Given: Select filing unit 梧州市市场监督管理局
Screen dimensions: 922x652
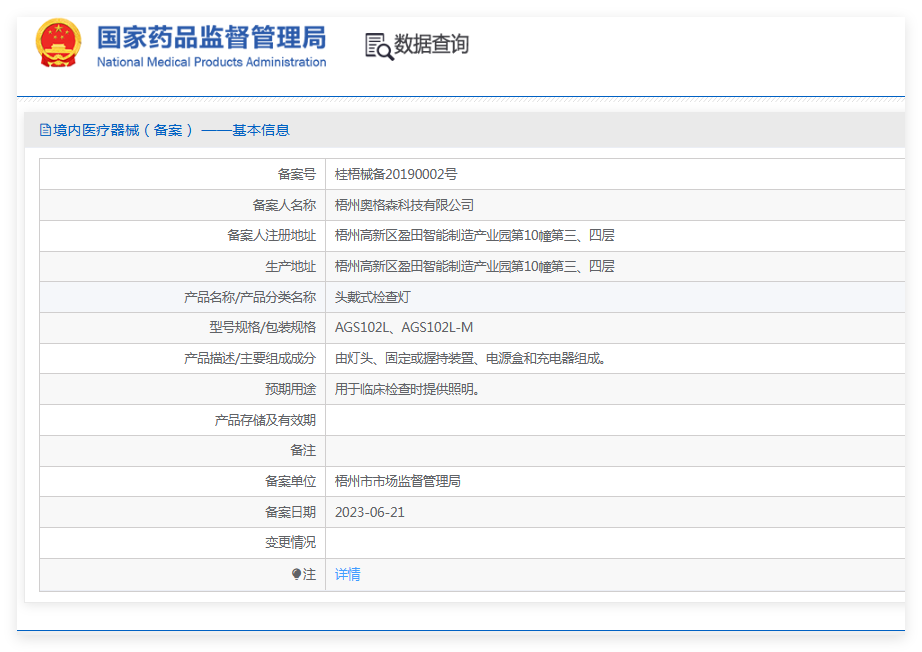Looking at the screenshot, I should pyautogui.click(x=397, y=481).
